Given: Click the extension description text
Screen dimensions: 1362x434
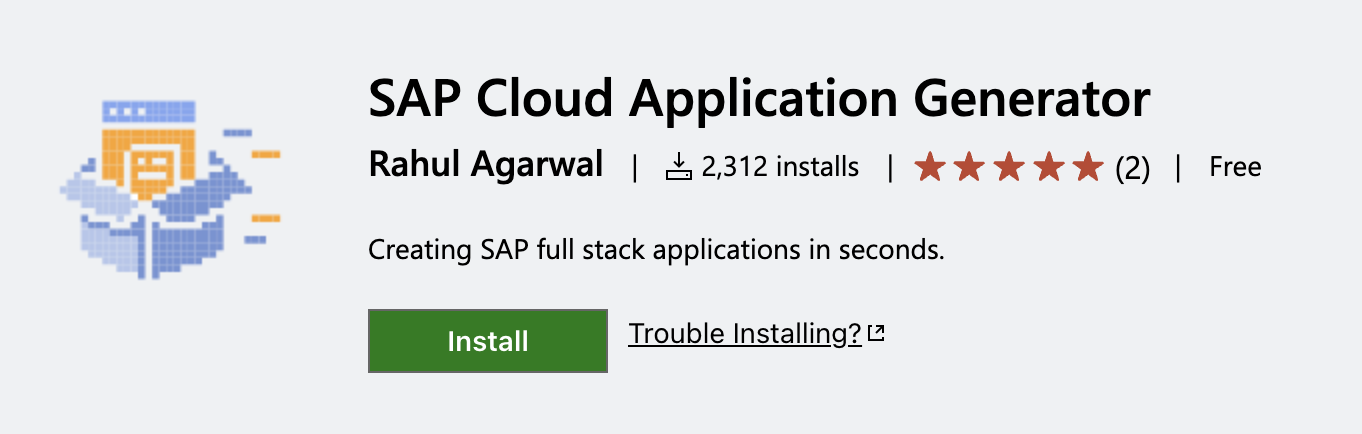Looking at the screenshot, I should (x=657, y=249).
